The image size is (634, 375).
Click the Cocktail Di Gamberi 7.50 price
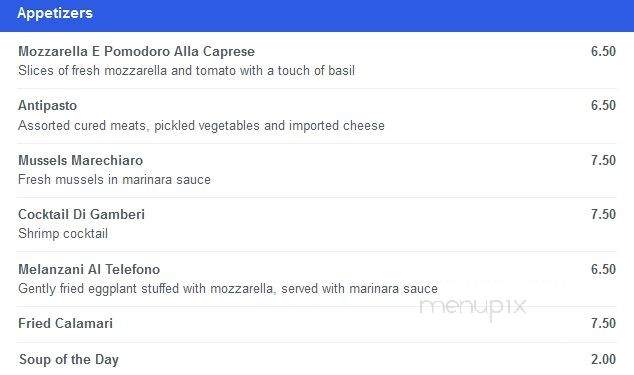pyautogui.click(x=603, y=214)
